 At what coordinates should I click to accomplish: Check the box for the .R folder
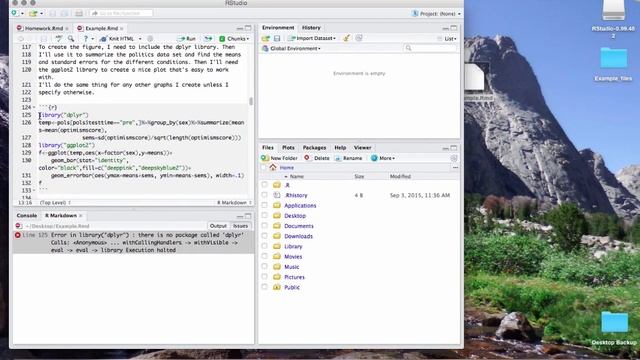tap(264, 185)
